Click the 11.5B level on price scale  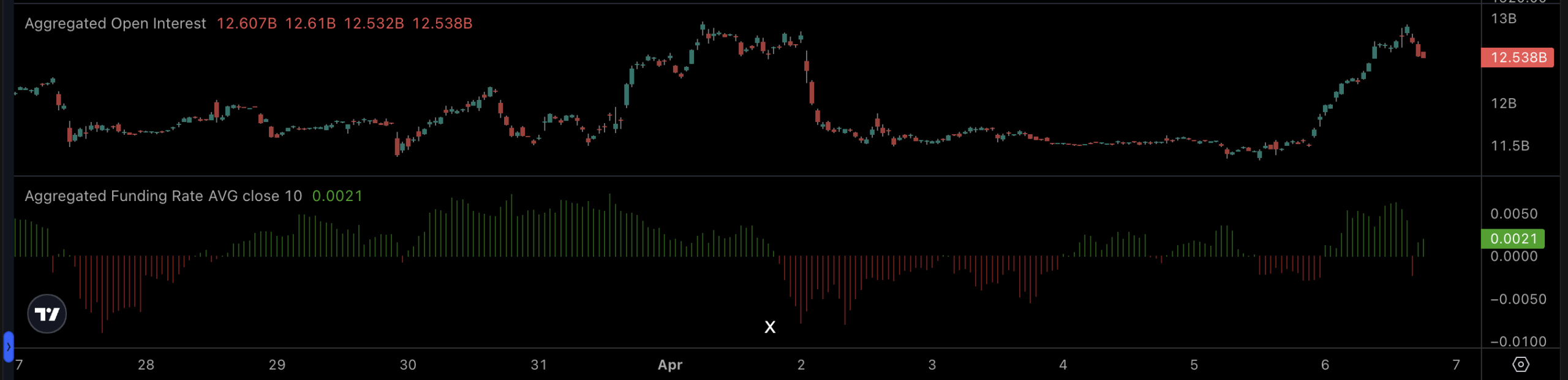pos(1510,146)
